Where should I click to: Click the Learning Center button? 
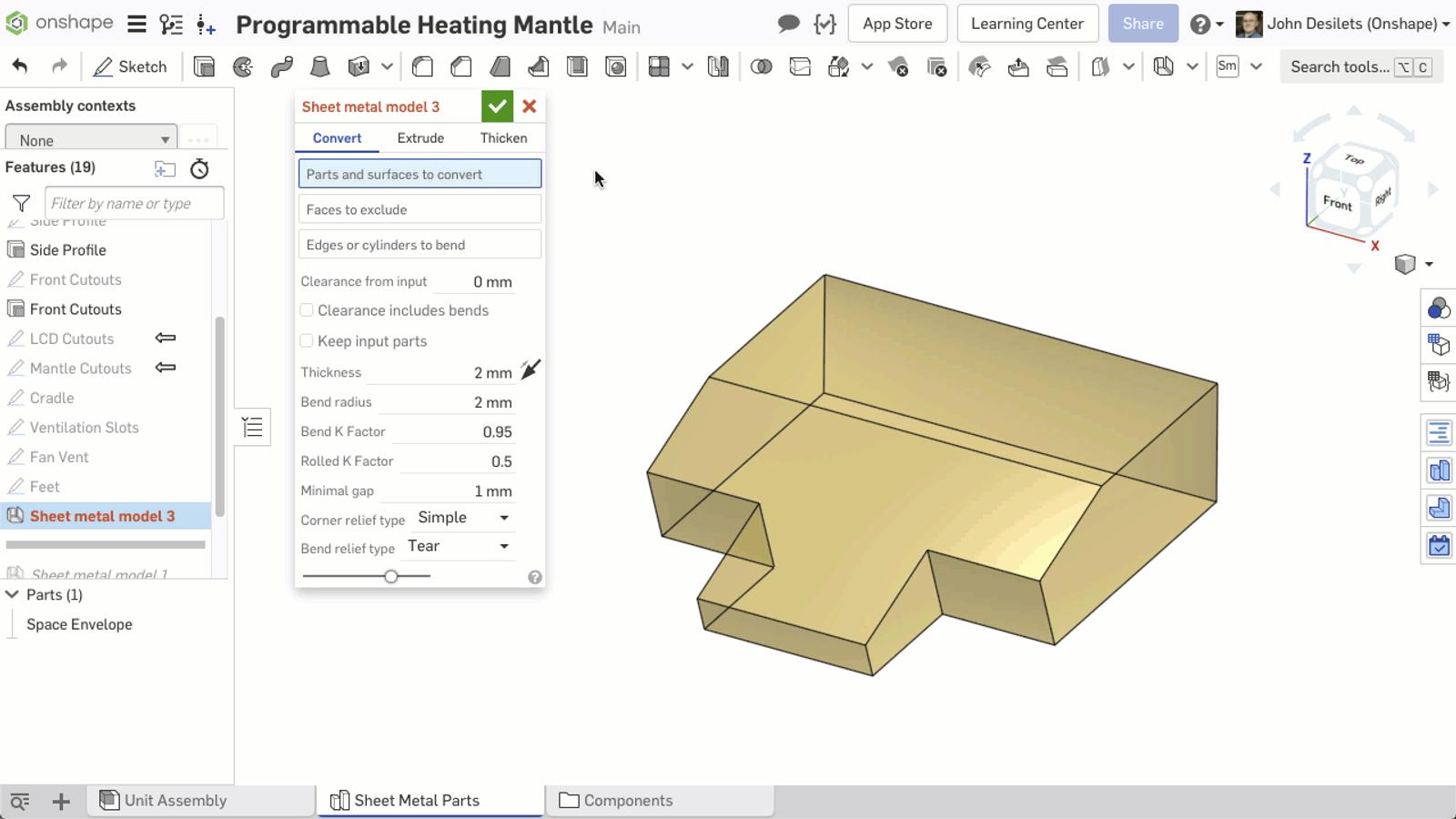point(1026,24)
